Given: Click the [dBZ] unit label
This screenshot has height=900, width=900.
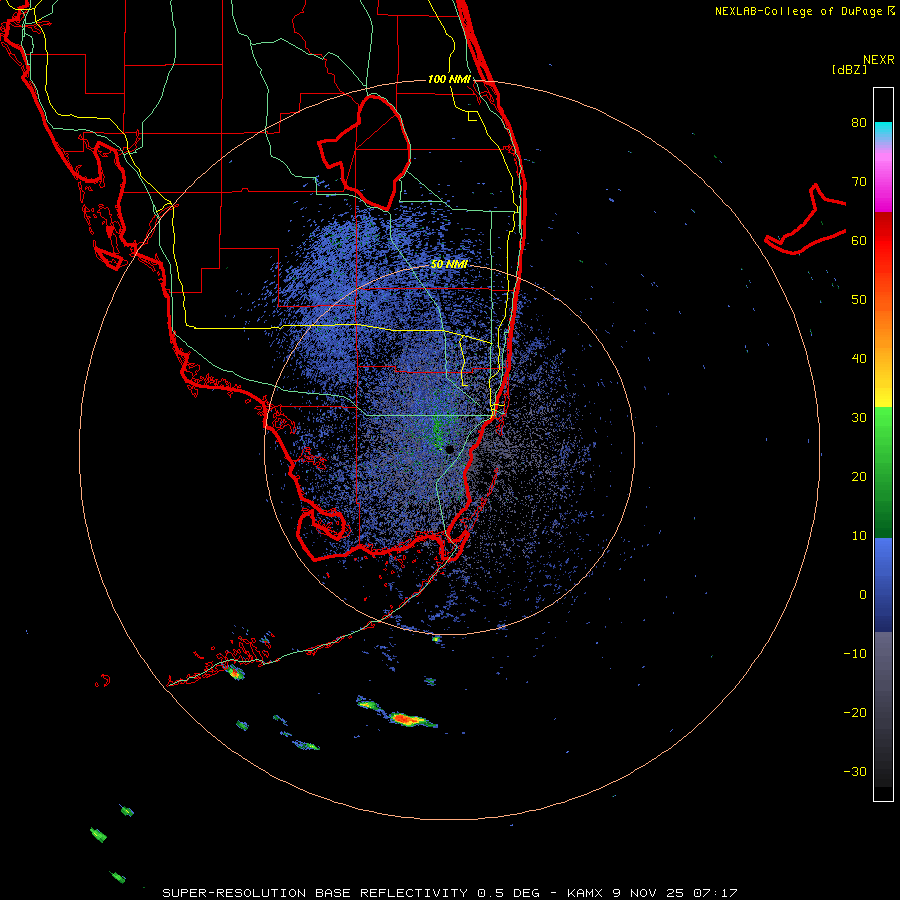Looking at the screenshot, I should click(849, 70).
